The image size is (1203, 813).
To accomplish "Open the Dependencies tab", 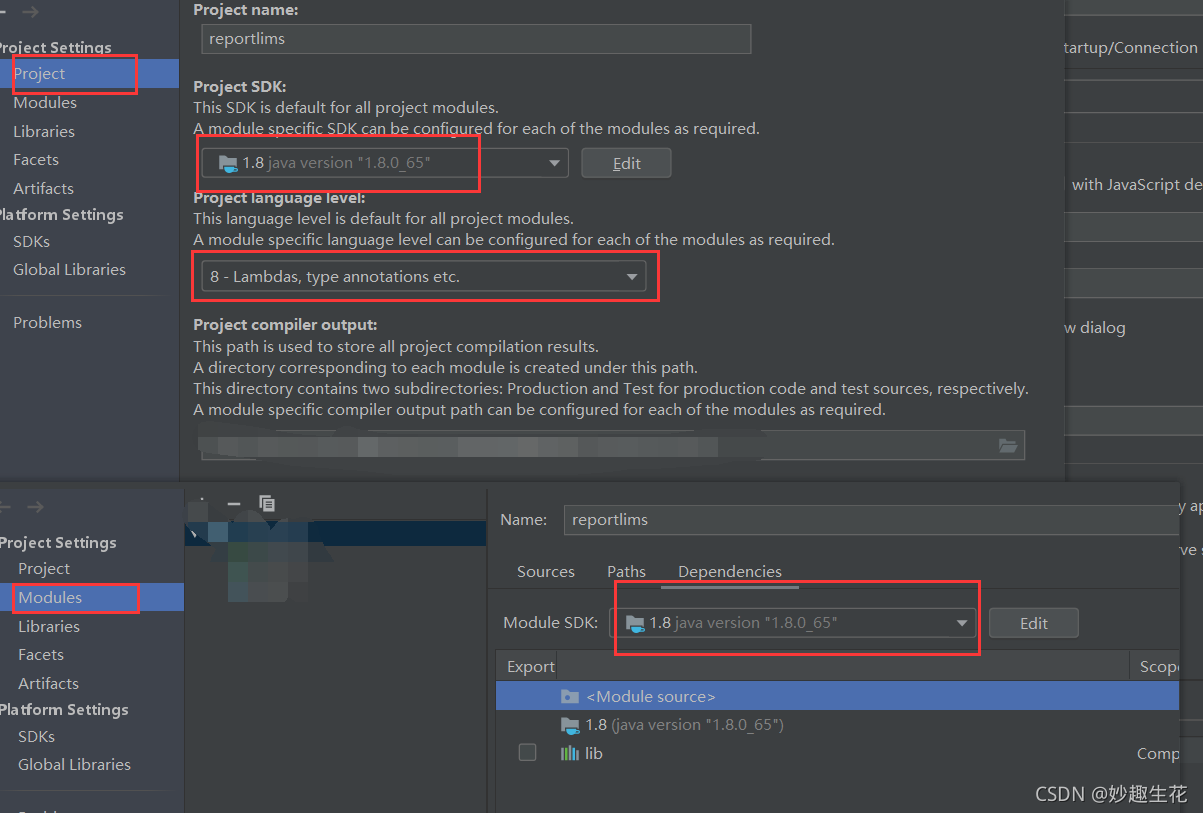I will (x=730, y=571).
